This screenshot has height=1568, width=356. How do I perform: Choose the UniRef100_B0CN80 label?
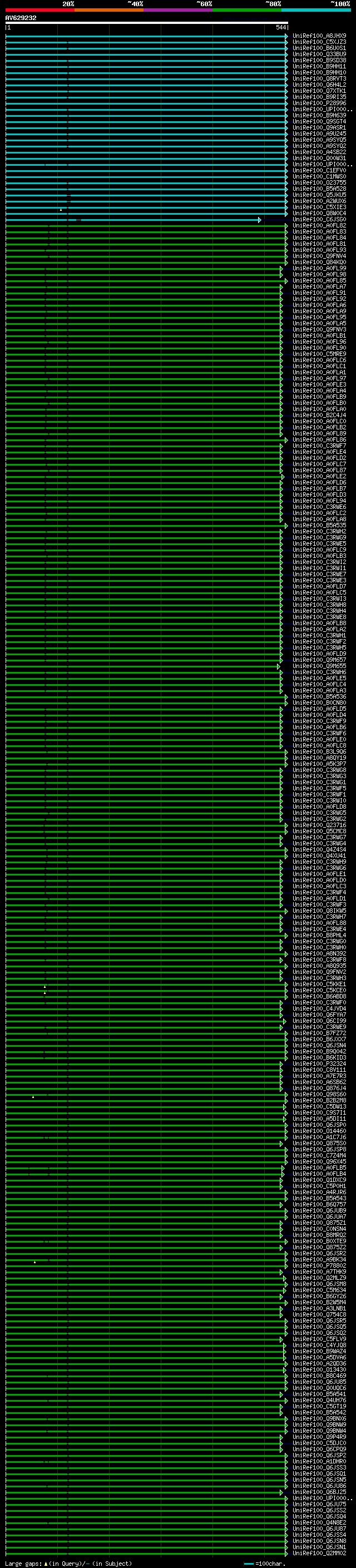point(319,703)
